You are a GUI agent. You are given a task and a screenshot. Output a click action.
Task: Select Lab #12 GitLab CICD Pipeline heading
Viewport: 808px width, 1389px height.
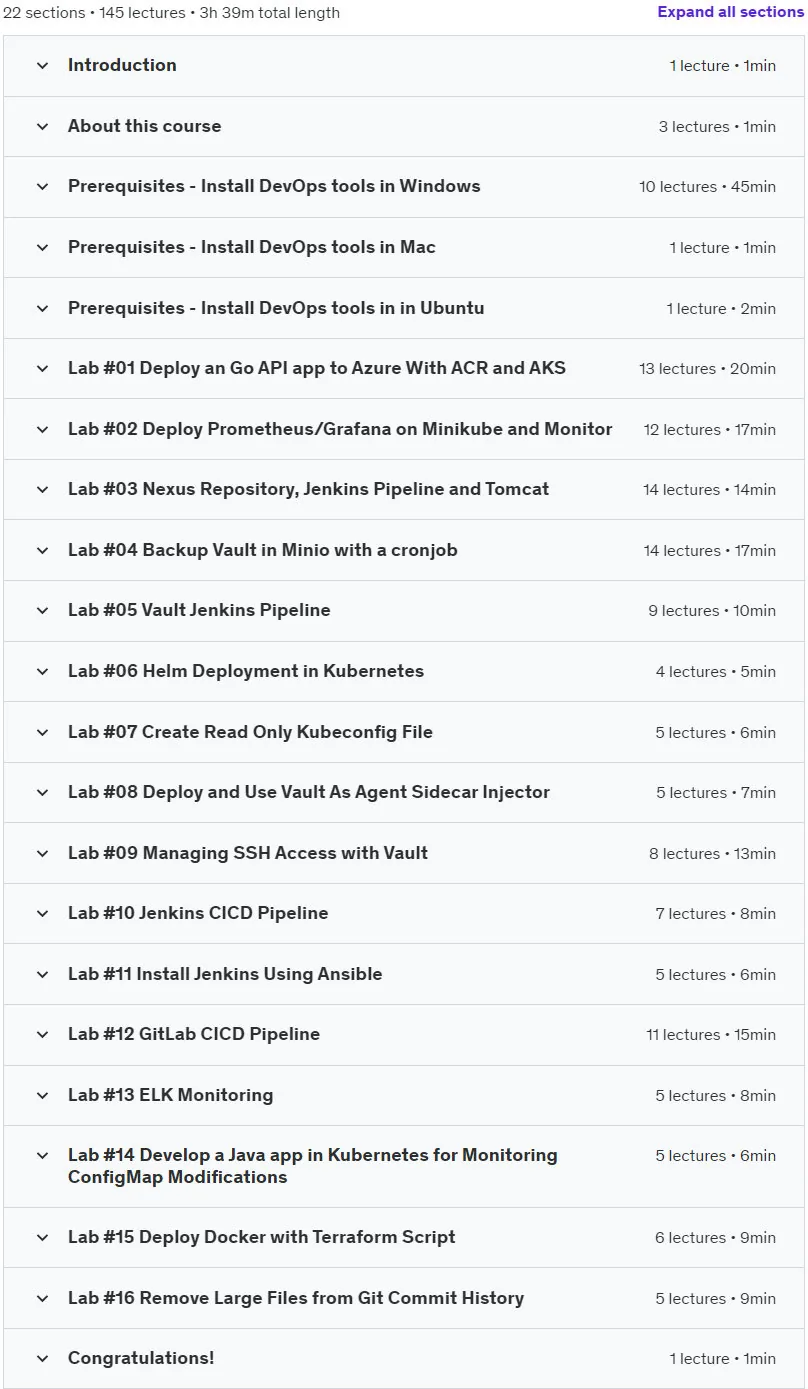coord(194,1034)
